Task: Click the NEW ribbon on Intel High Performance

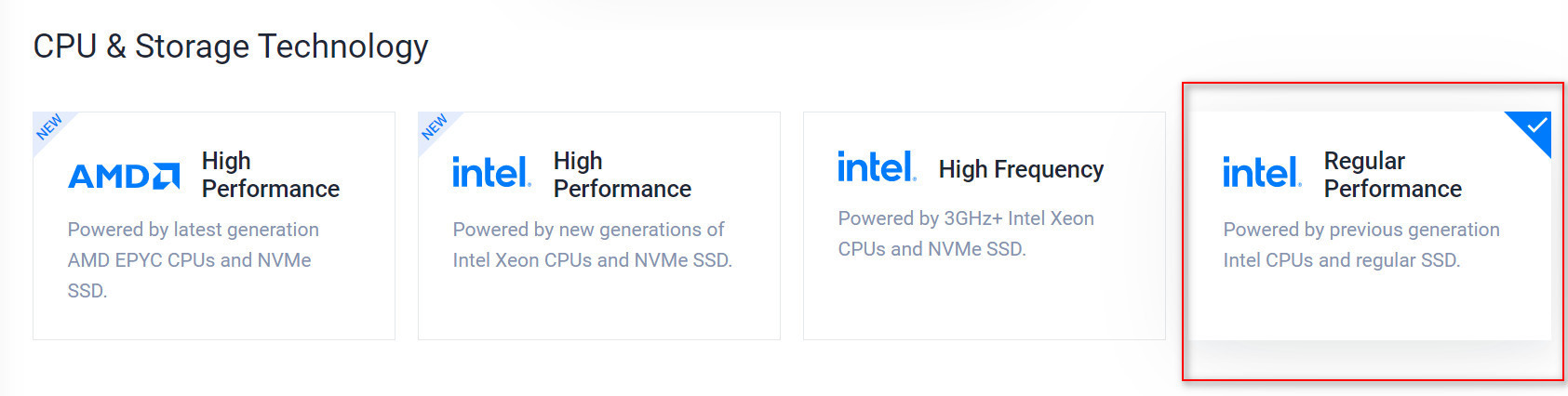Action: tap(435, 127)
